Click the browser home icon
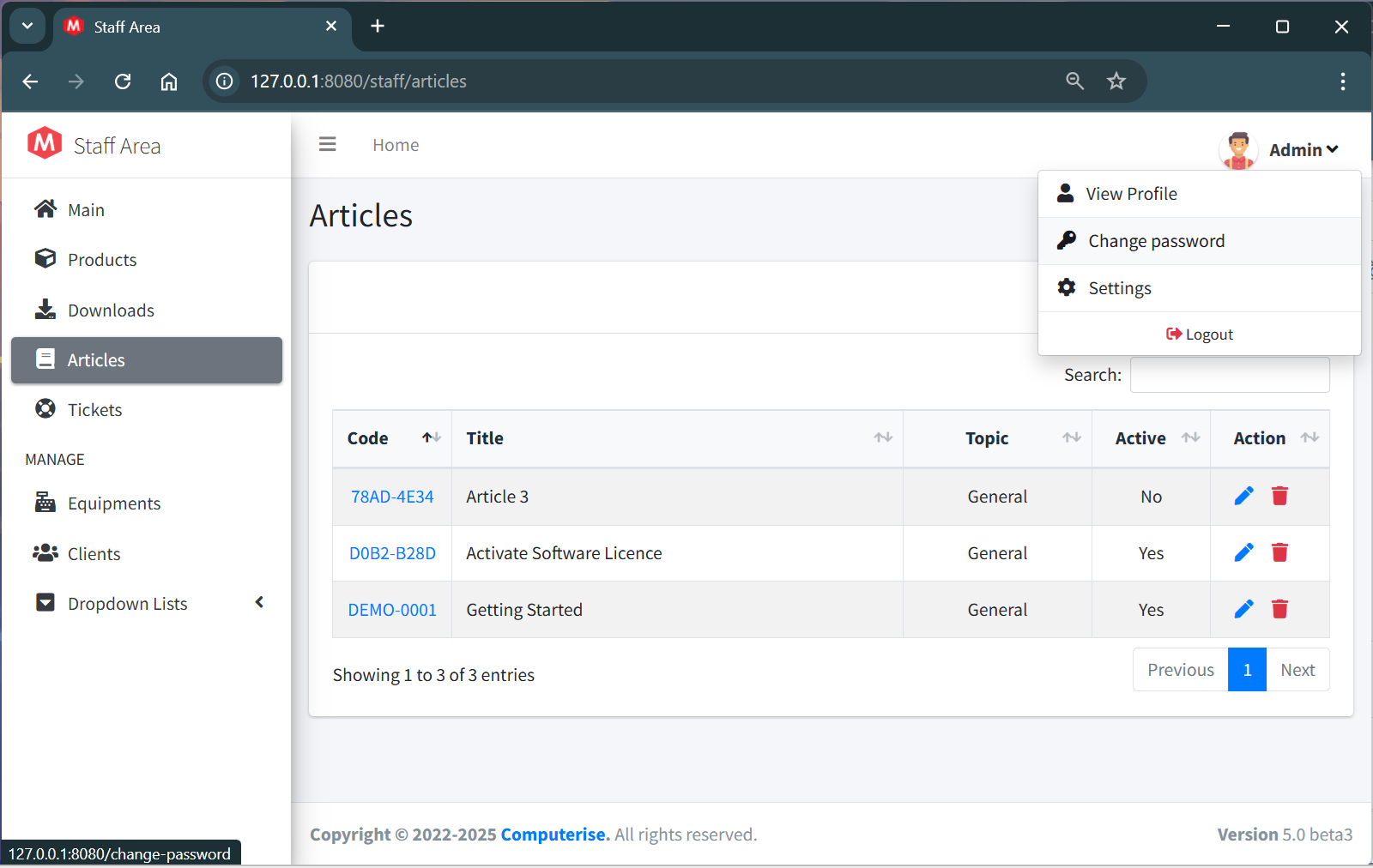 point(169,81)
